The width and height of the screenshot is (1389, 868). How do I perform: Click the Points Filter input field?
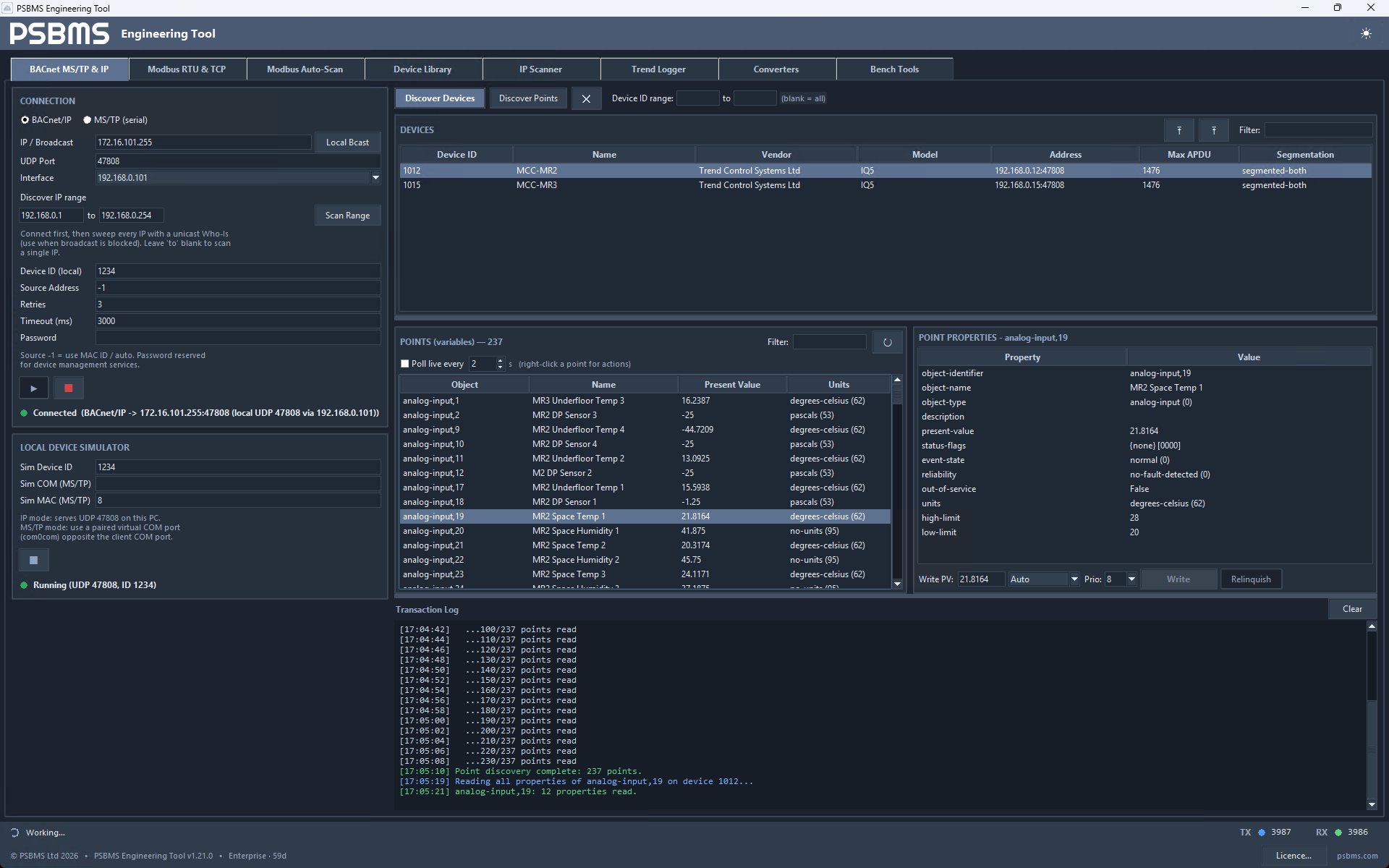[830, 342]
